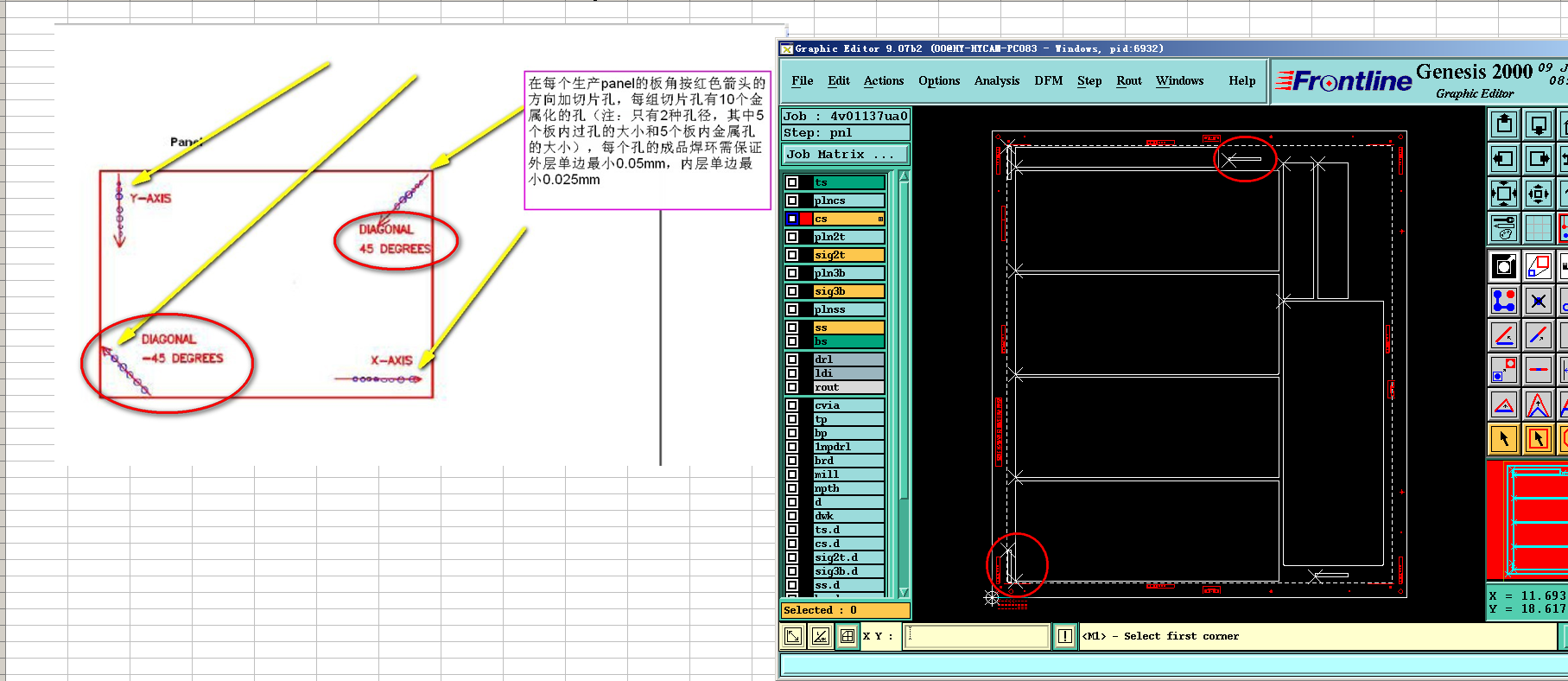
Task: Click the blue-to-red square transfer icon
Action: coord(1504,370)
